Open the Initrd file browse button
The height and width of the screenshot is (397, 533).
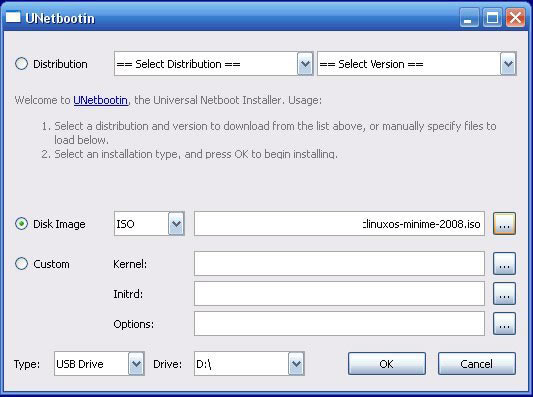504,293
